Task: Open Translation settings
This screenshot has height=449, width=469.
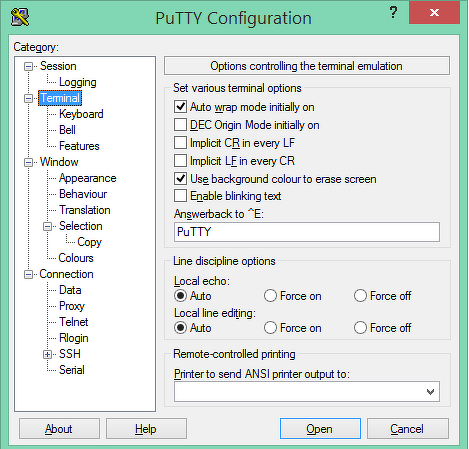Action: click(x=85, y=210)
